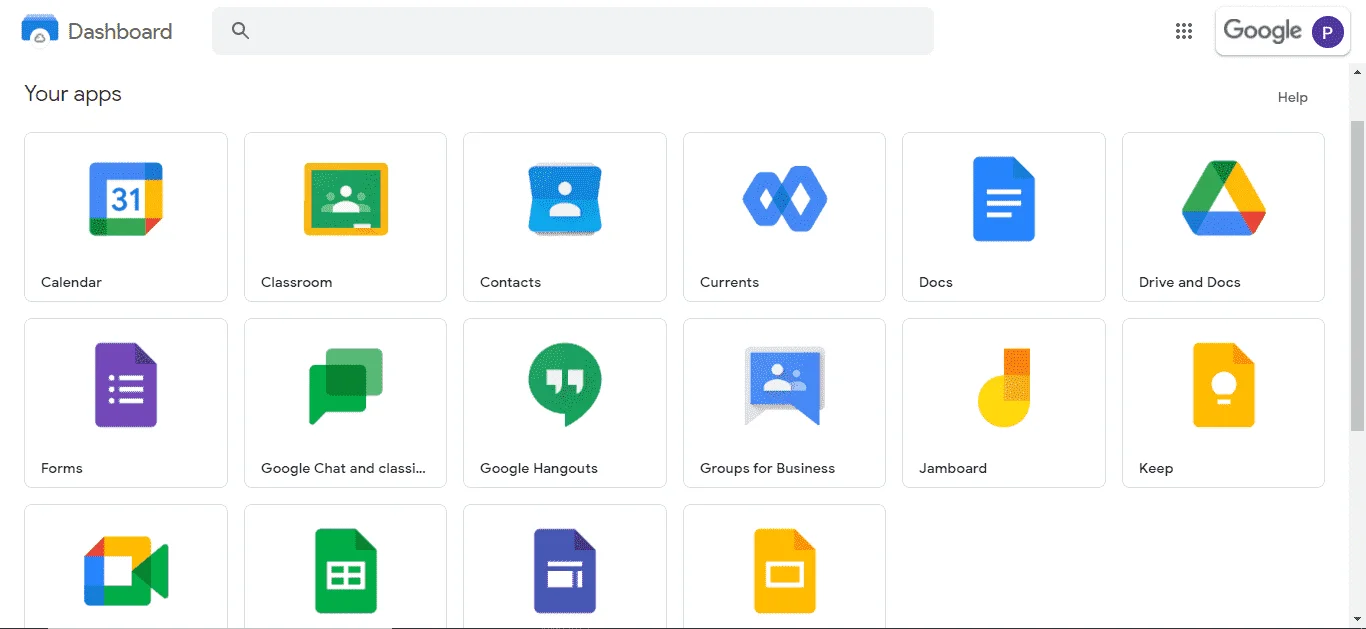Open the blue-purple Sites icon
1366x629 pixels.
coord(565,571)
